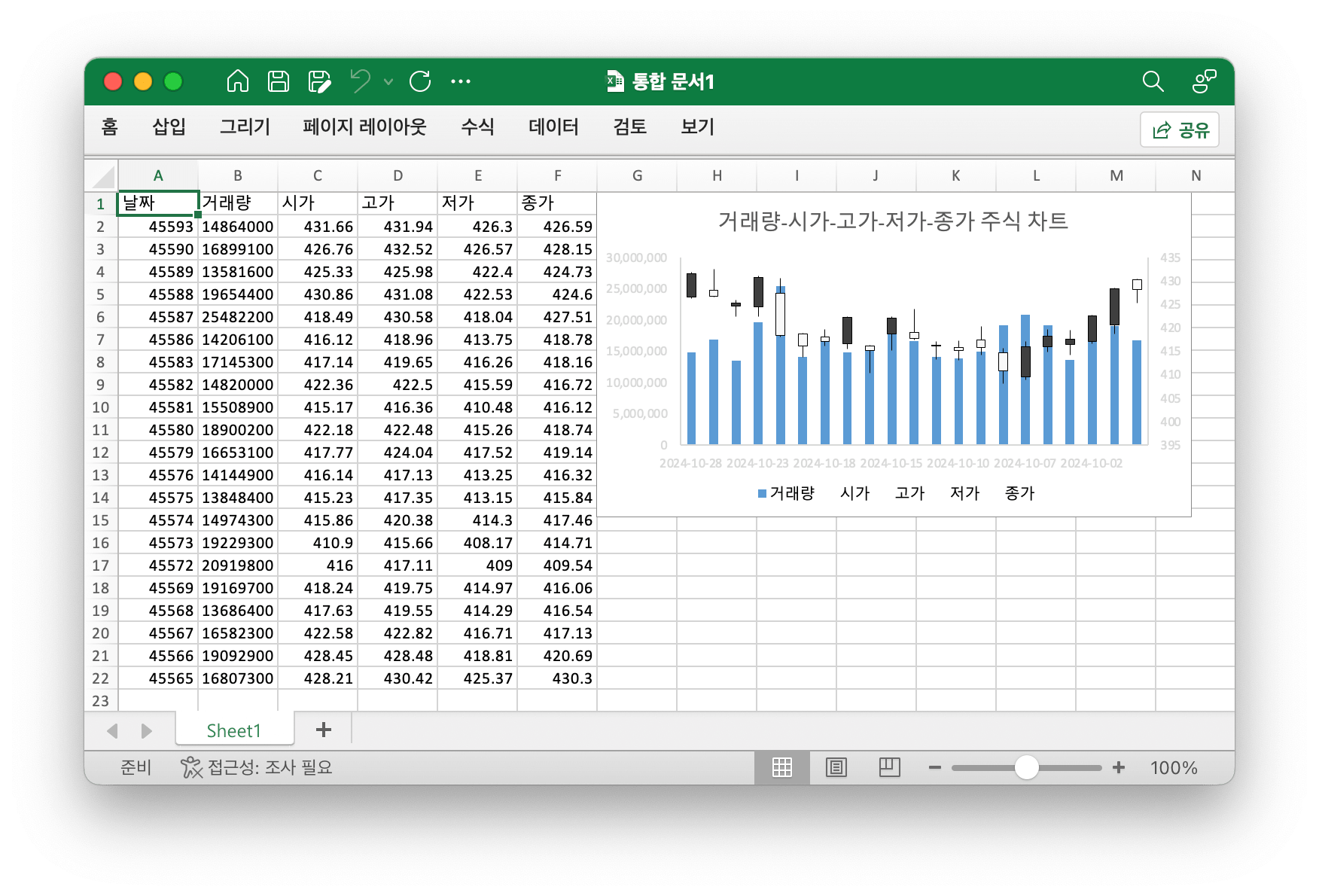This screenshot has height=896, width=1319.
Task: Click the Home icon in title bar
Action: 238,81
